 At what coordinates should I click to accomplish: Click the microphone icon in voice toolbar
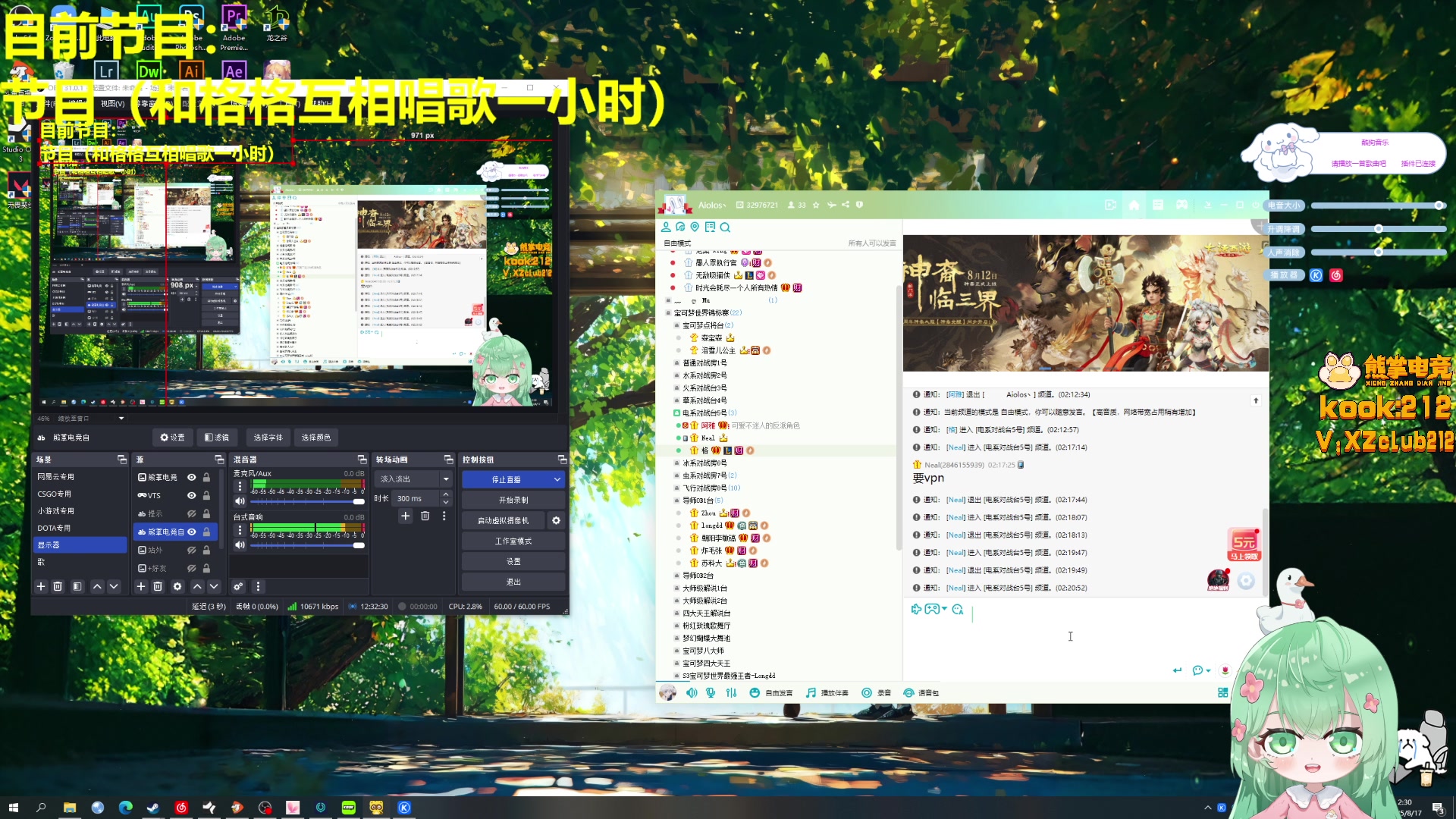(x=711, y=692)
